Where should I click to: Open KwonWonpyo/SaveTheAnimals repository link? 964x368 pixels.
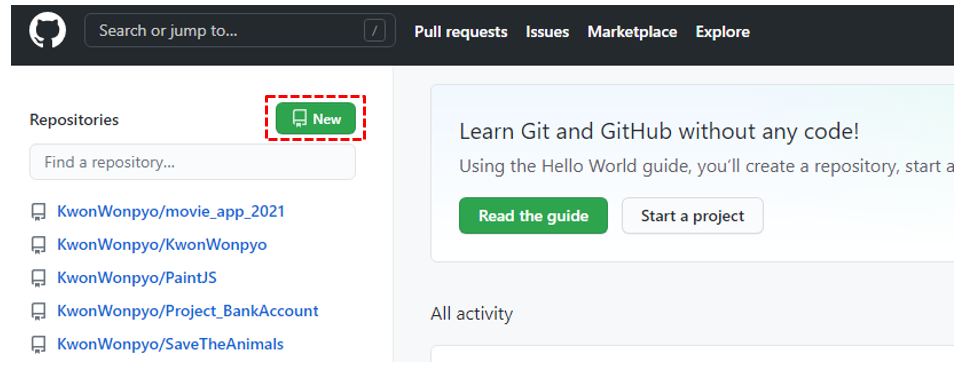coord(170,344)
